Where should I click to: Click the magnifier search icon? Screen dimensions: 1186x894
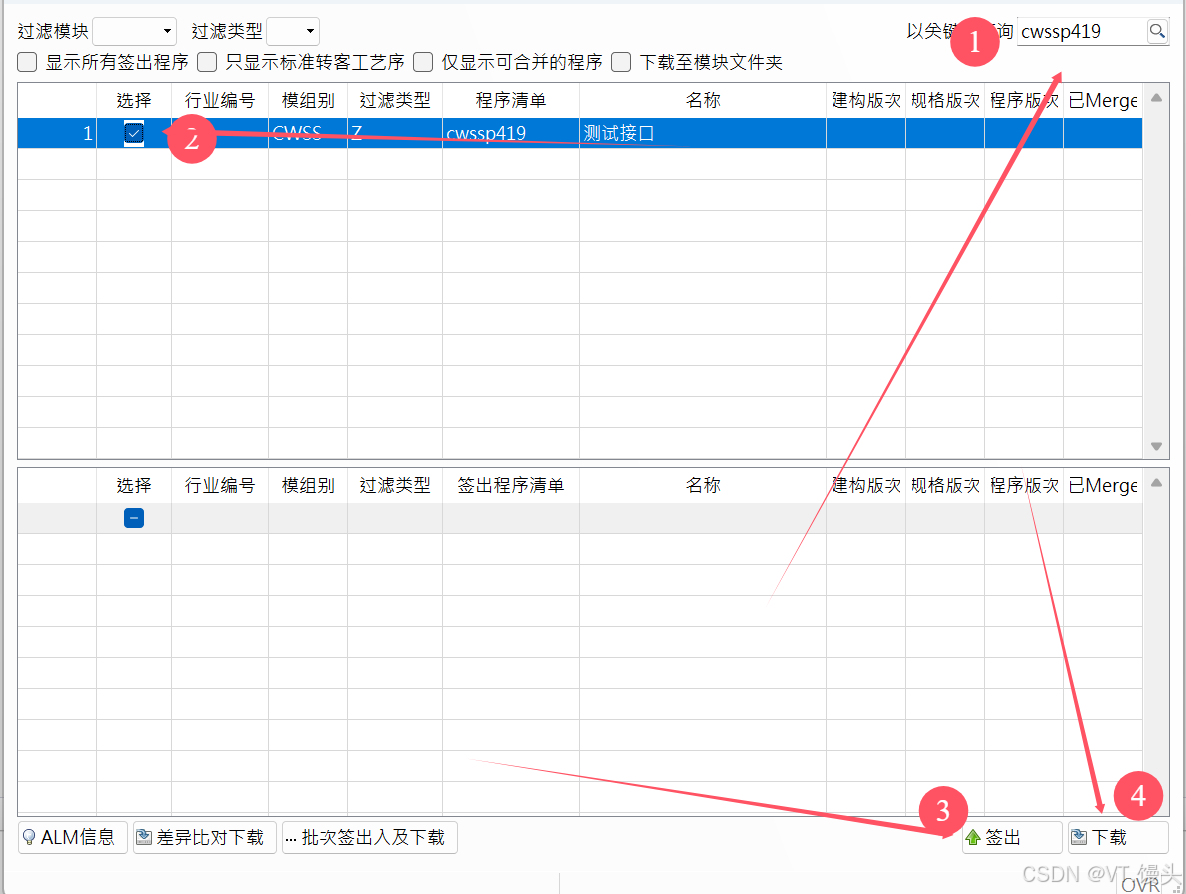click(x=1158, y=31)
